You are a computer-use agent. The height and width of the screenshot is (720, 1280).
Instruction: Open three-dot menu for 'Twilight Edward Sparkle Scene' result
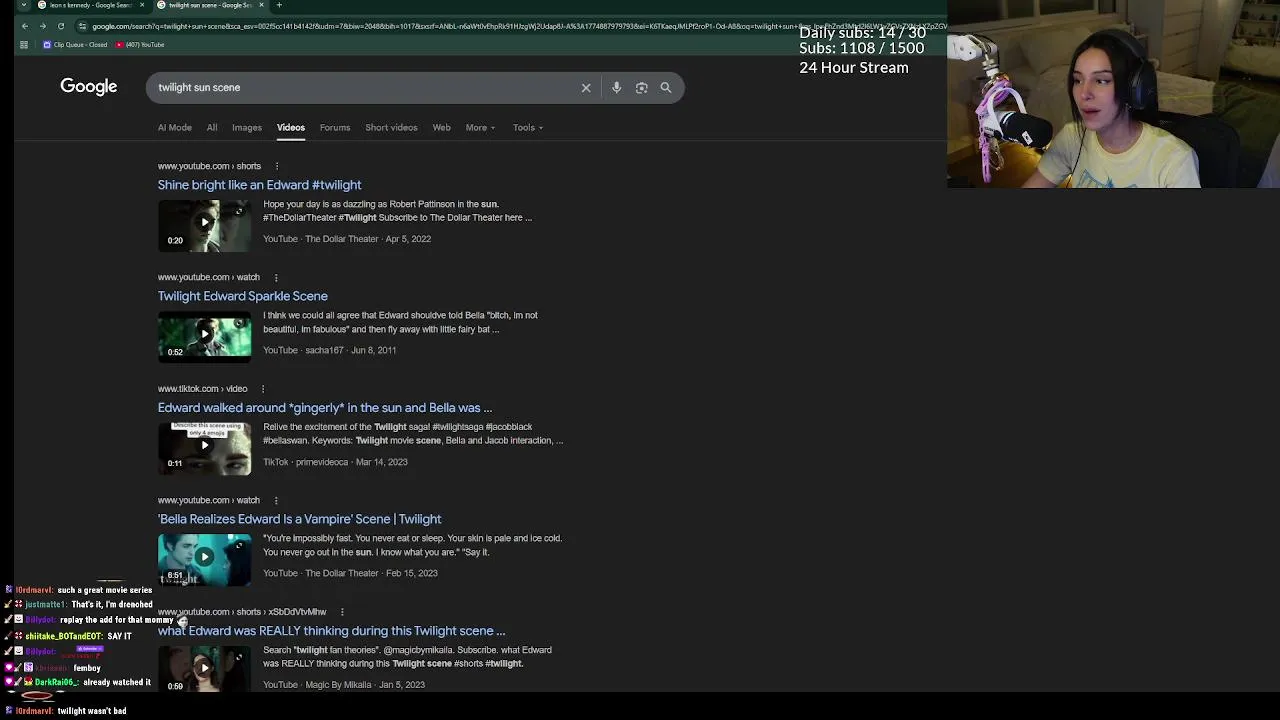(x=276, y=277)
